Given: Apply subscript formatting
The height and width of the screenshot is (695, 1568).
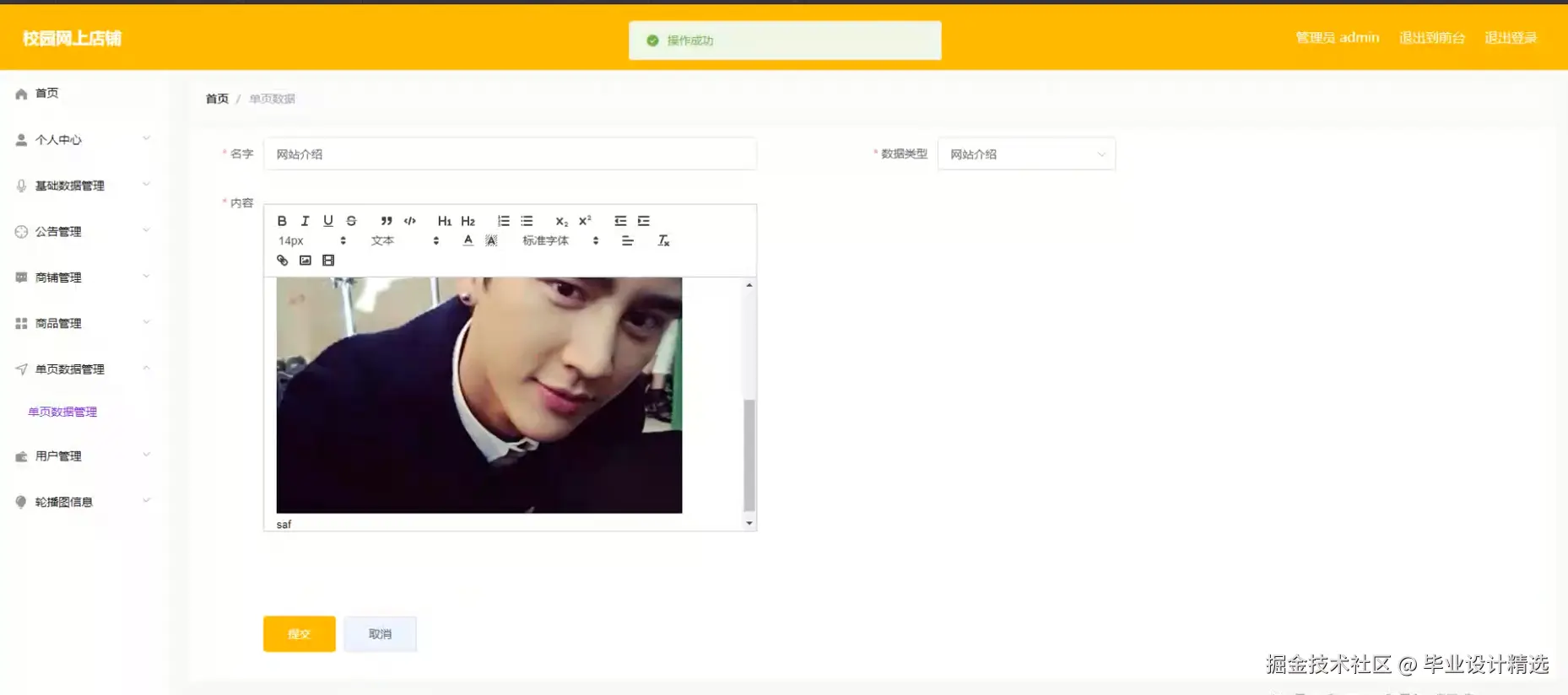Looking at the screenshot, I should (561, 221).
